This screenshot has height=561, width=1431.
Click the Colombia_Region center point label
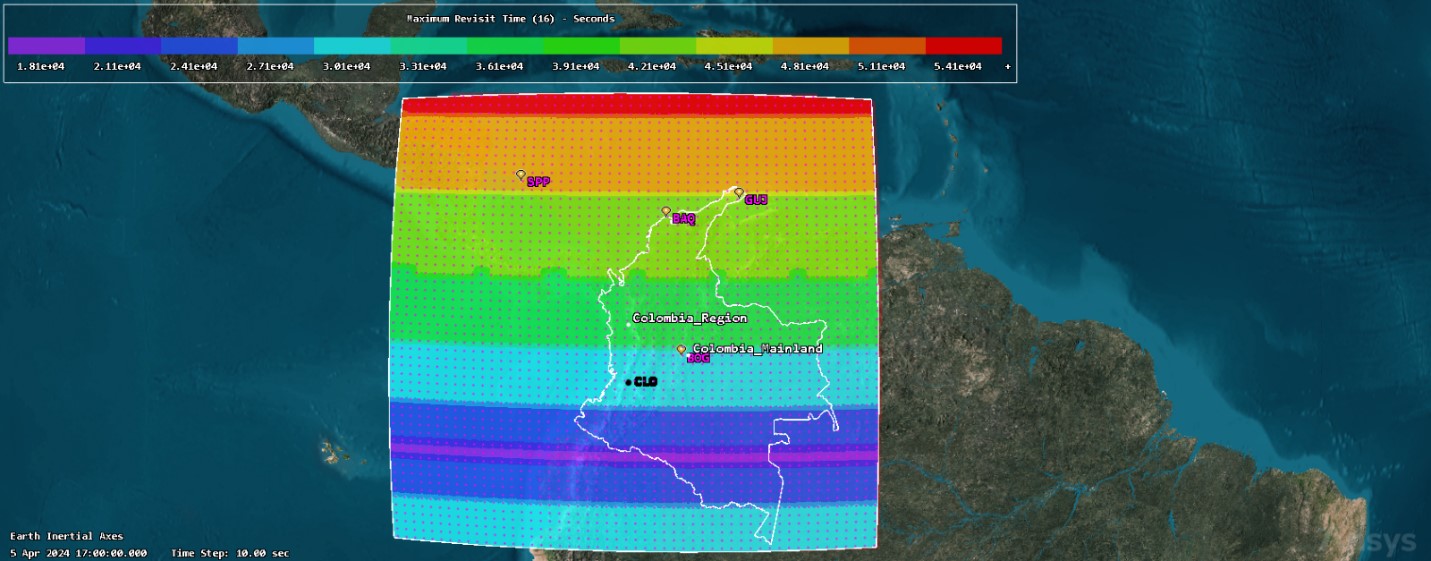coord(689,318)
